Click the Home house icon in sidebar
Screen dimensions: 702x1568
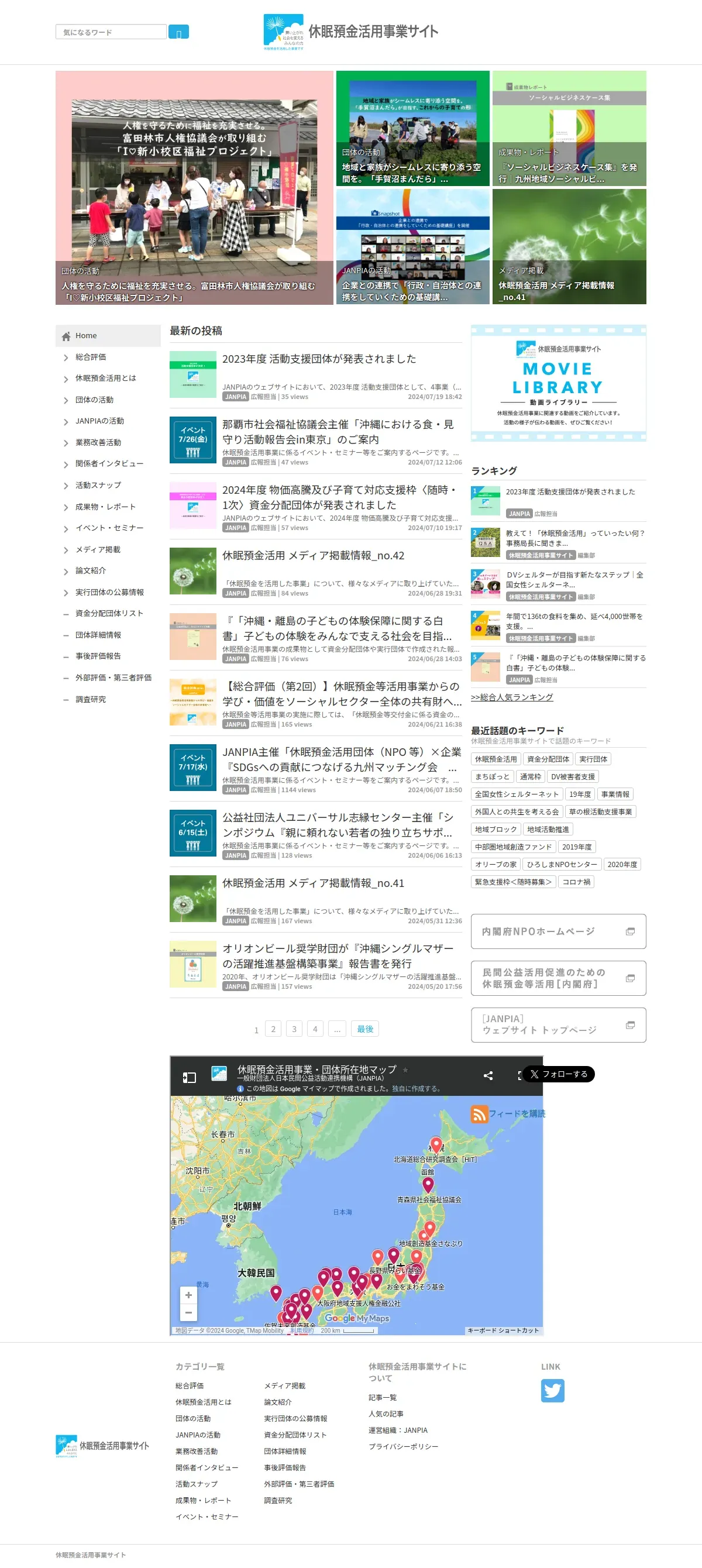click(66, 336)
